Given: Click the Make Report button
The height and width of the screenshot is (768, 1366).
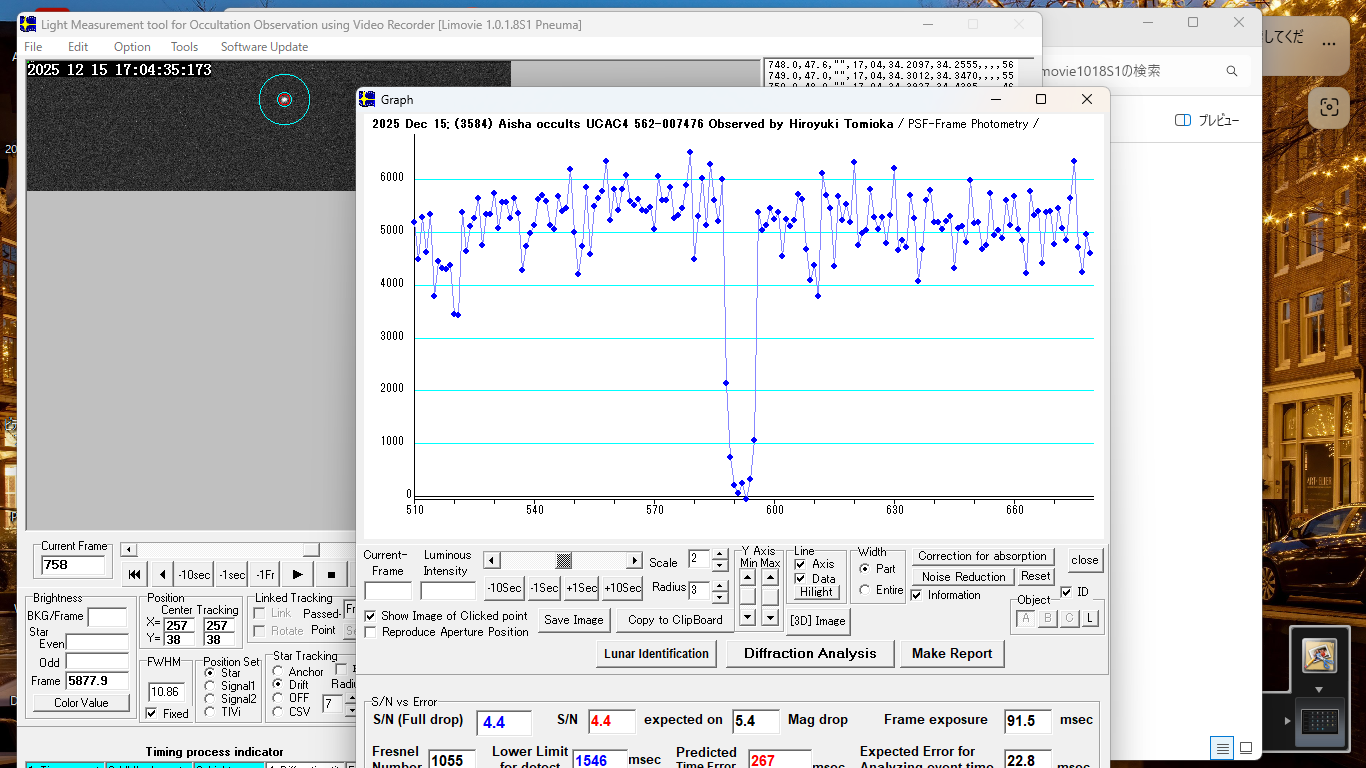Looking at the screenshot, I should (x=951, y=653).
